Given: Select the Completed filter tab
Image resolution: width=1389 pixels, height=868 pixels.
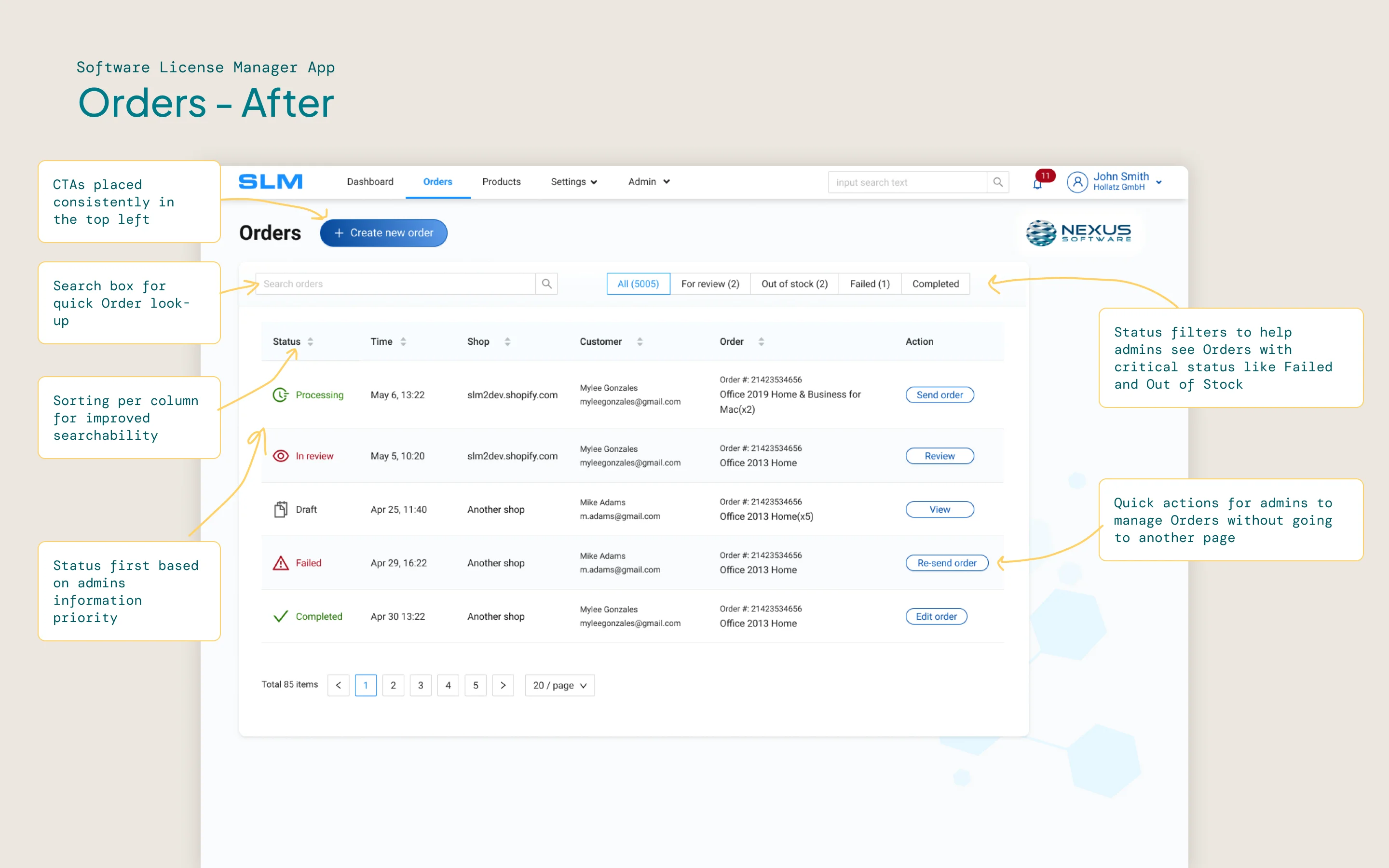Looking at the screenshot, I should coord(936,284).
